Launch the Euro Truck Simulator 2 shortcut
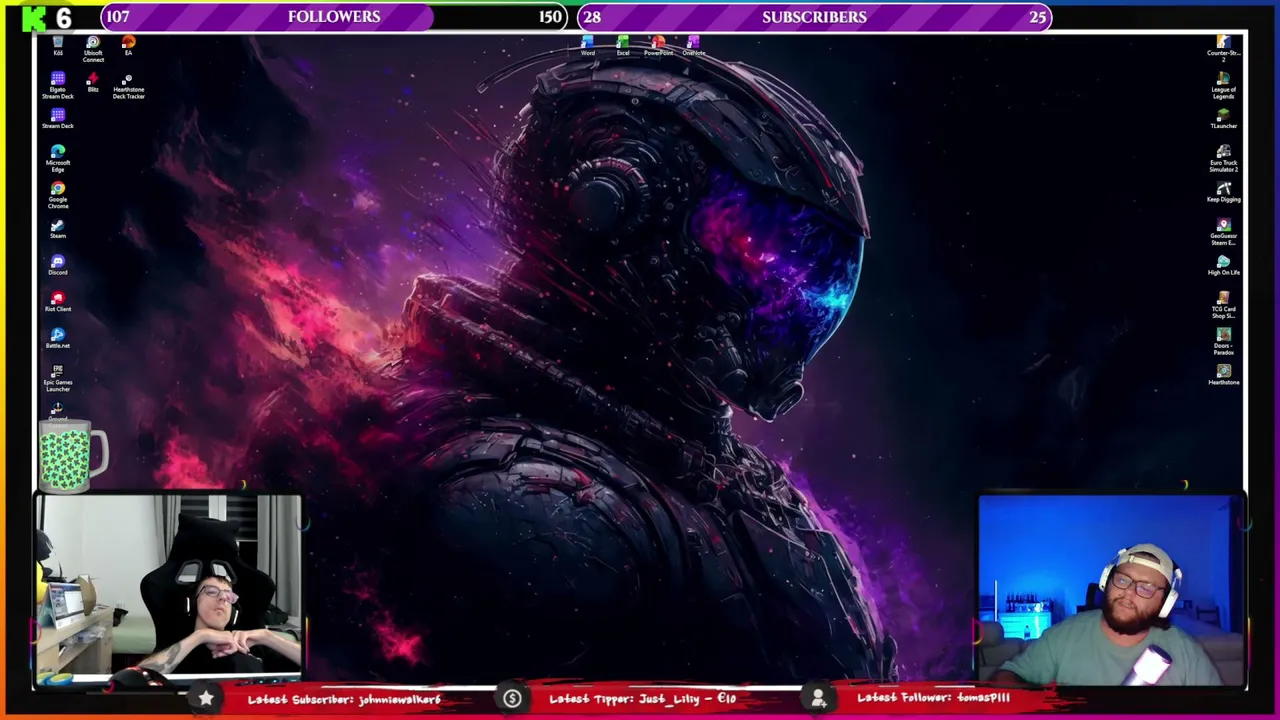This screenshot has width=1280, height=720. pyautogui.click(x=1223, y=158)
